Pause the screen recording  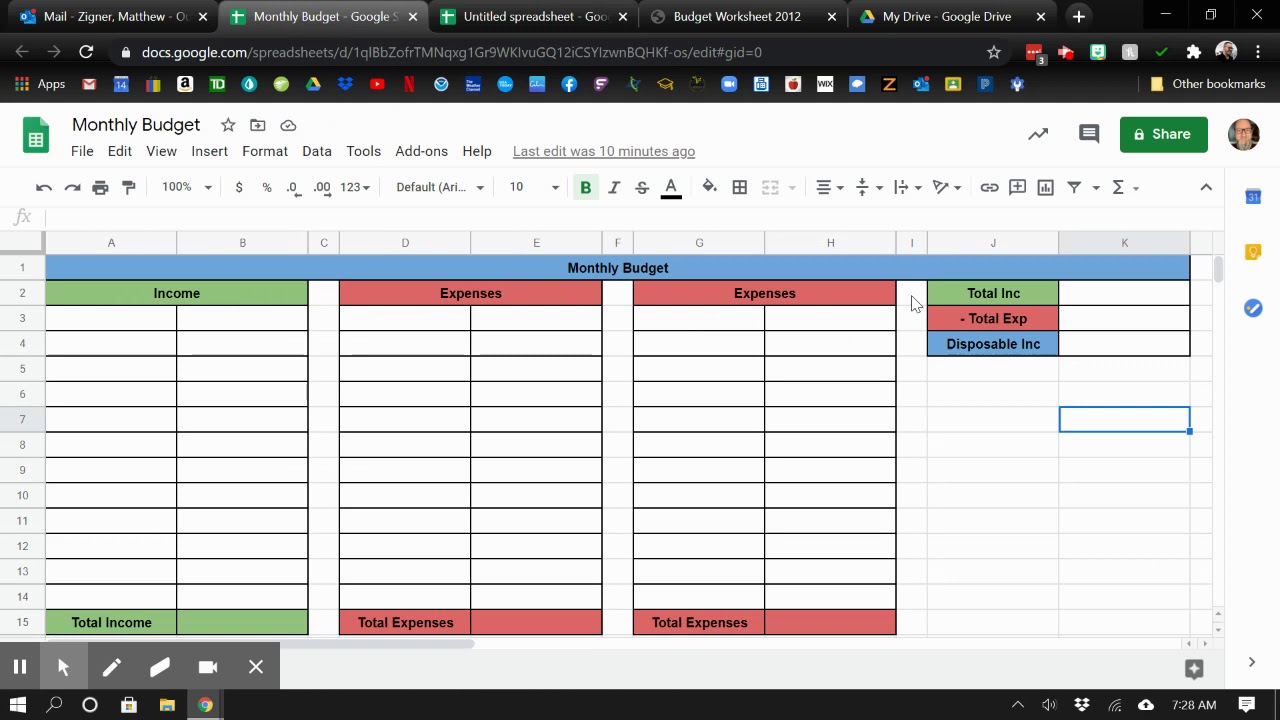[20, 667]
